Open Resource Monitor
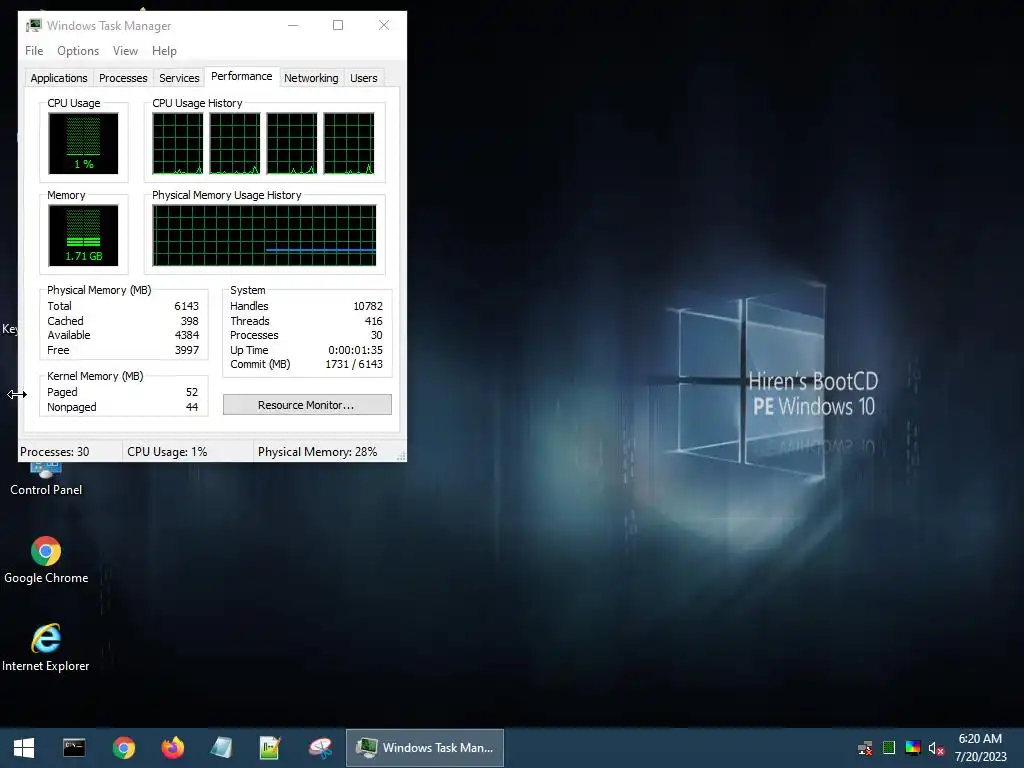This screenshot has width=1024, height=768. (307, 405)
